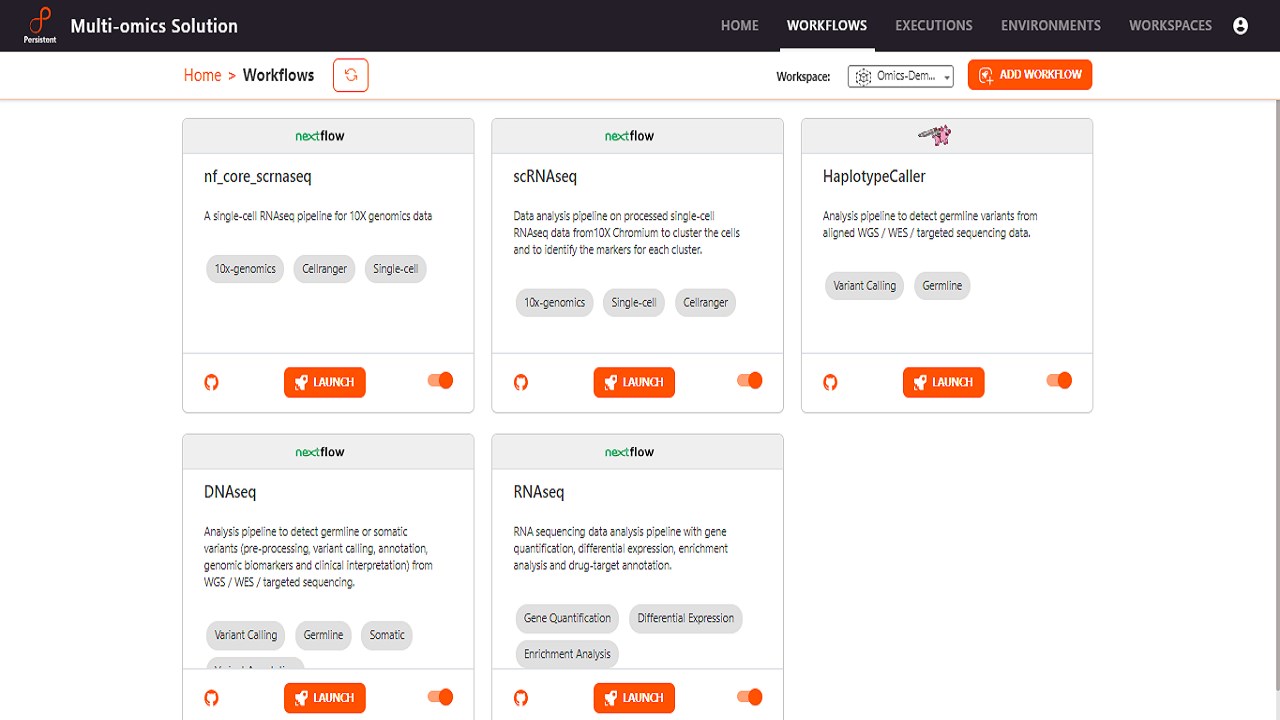The image size is (1280, 720).
Task: Click Cellranger tag on scRNAseq card
Action: tap(706, 303)
